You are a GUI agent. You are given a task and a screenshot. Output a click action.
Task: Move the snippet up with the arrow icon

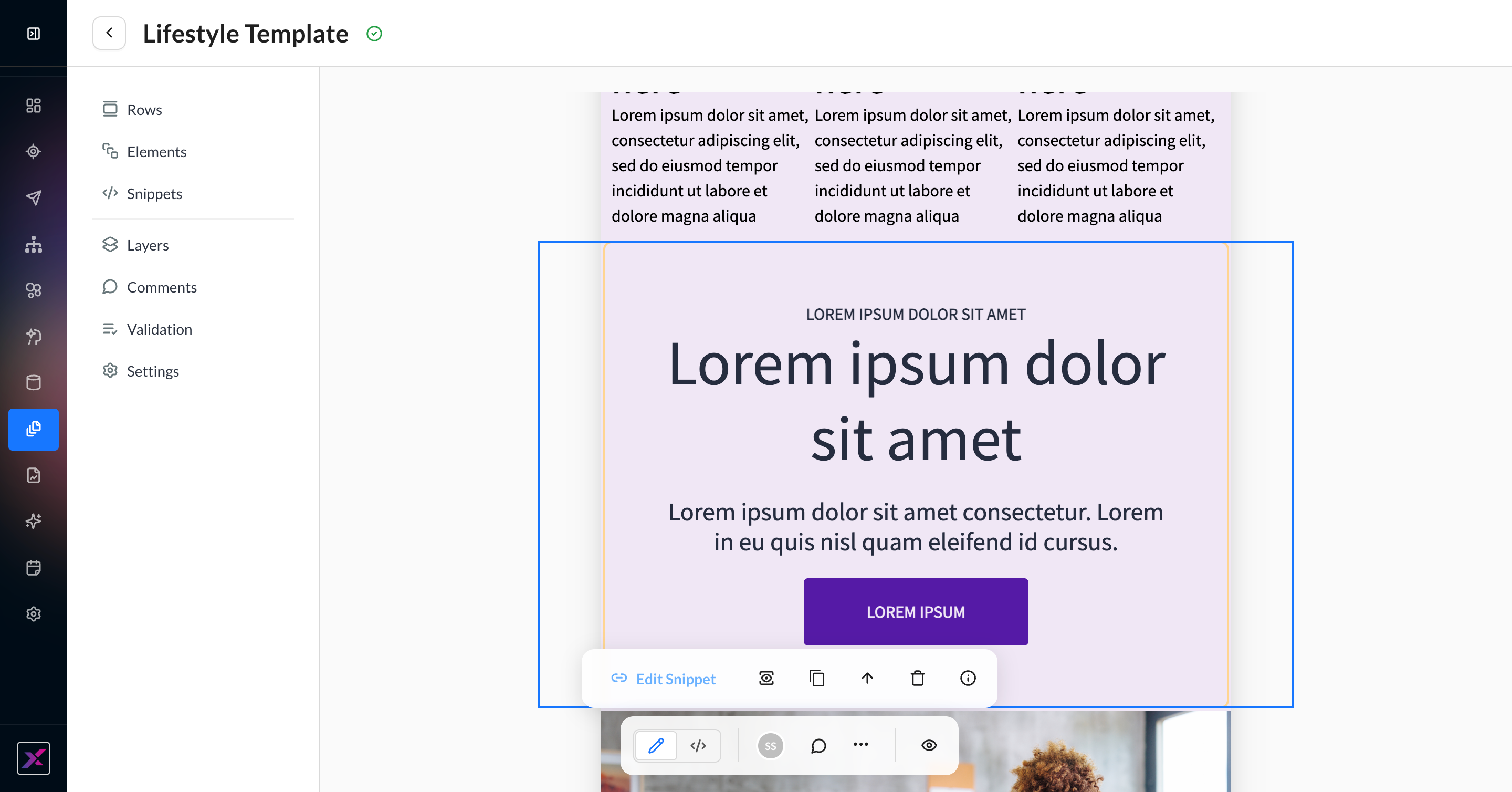pyautogui.click(x=867, y=678)
